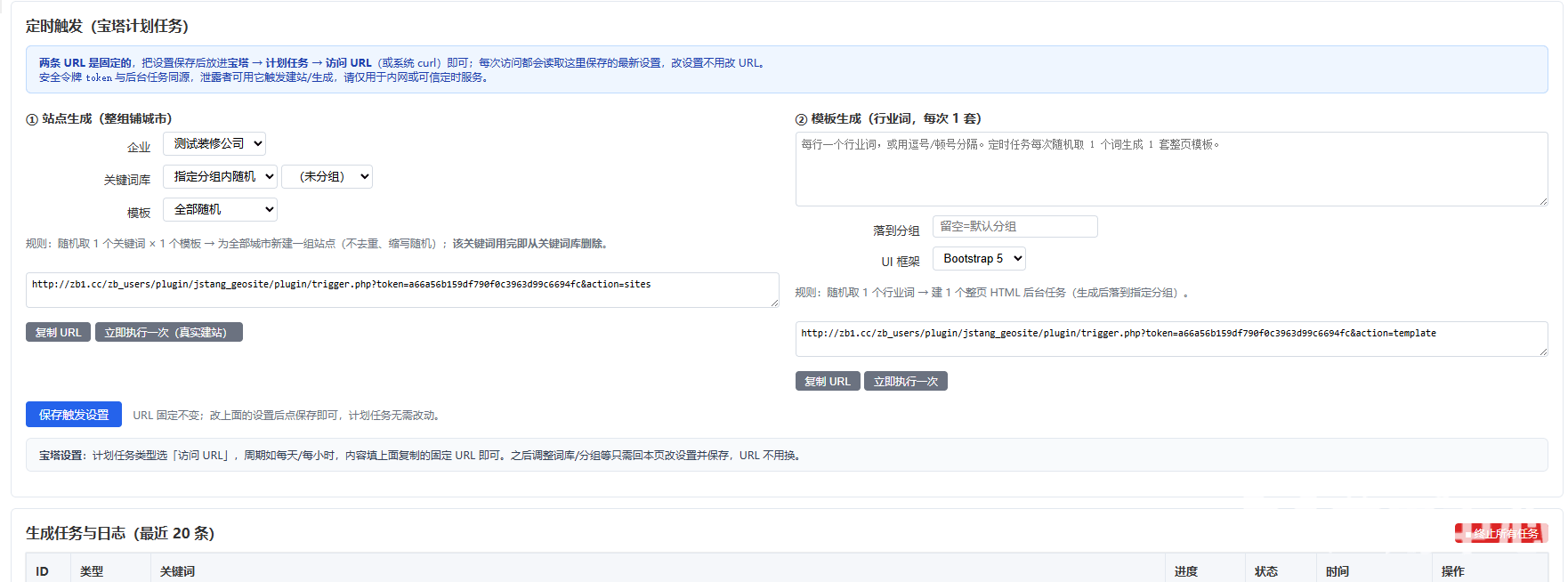Open the 关键词库 dropdown showing 指定分组内随机
The width and height of the screenshot is (1568, 582).
pos(220,176)
